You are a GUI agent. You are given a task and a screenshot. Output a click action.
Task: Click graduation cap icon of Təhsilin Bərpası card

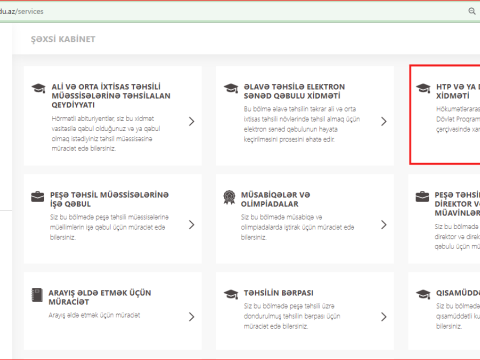[x=231, y=294]
